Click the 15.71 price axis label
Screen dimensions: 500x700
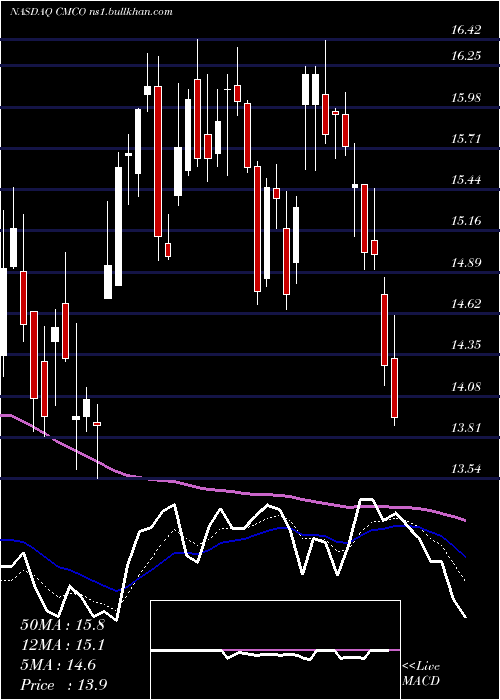pyautogui.click(x=466, y=139)
